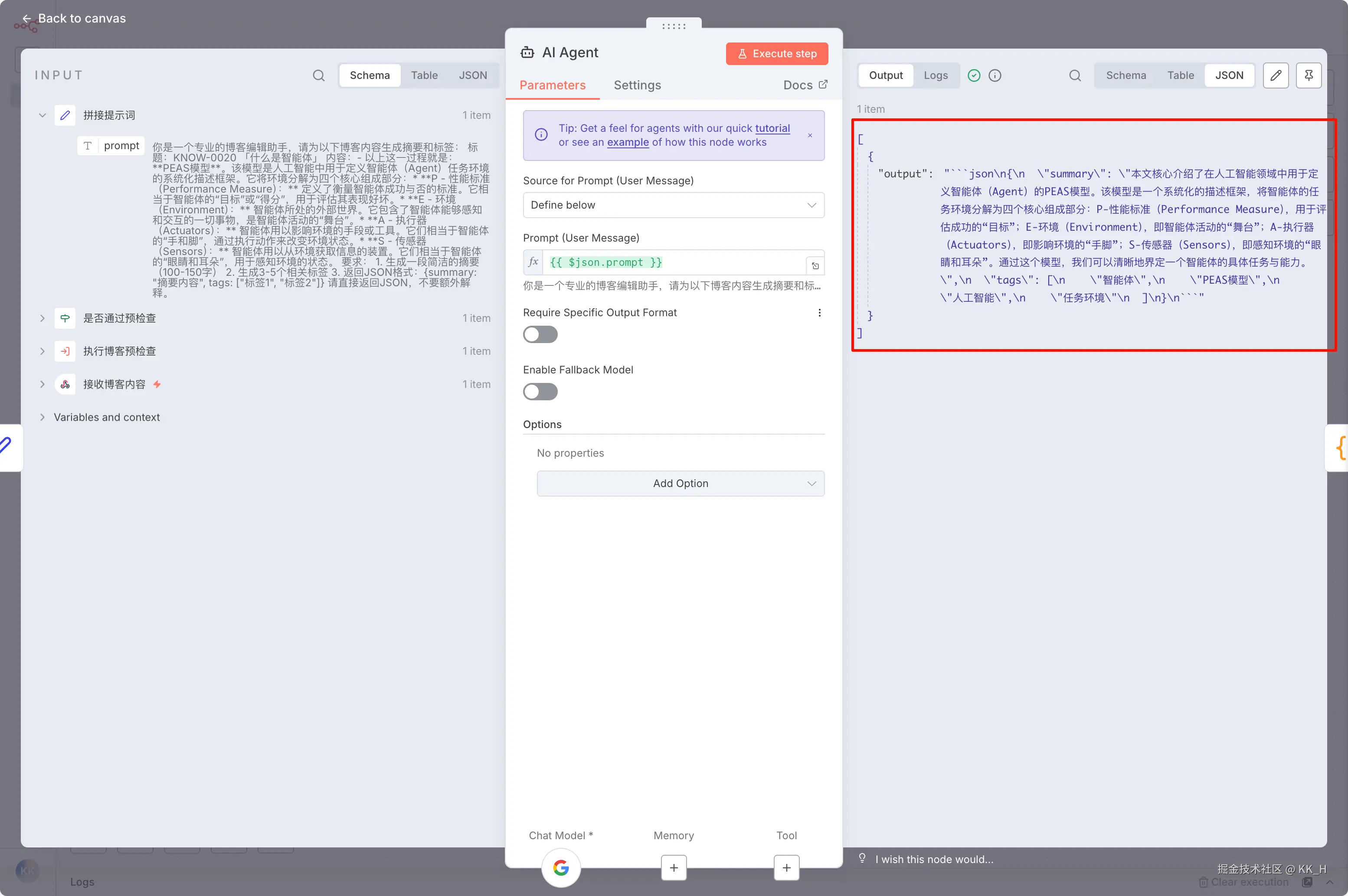The width and height of the screenshot is (1348, 896).
Task: Expand Variables and context section
Action: pyautogui.click(x=42, y=417)
